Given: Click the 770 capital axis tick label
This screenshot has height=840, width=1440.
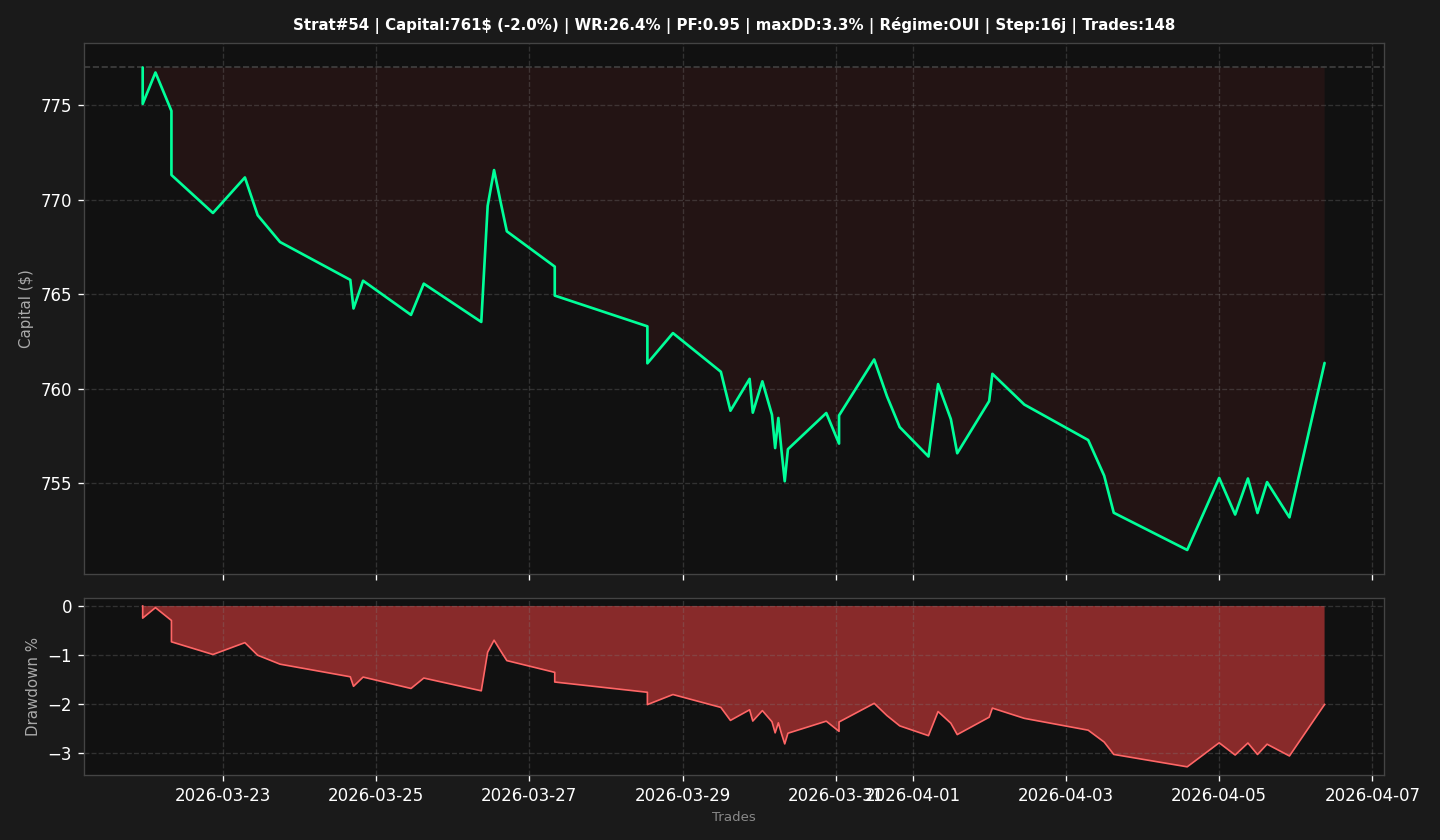Looking at the screenshot, I should [x=59, y=201].
